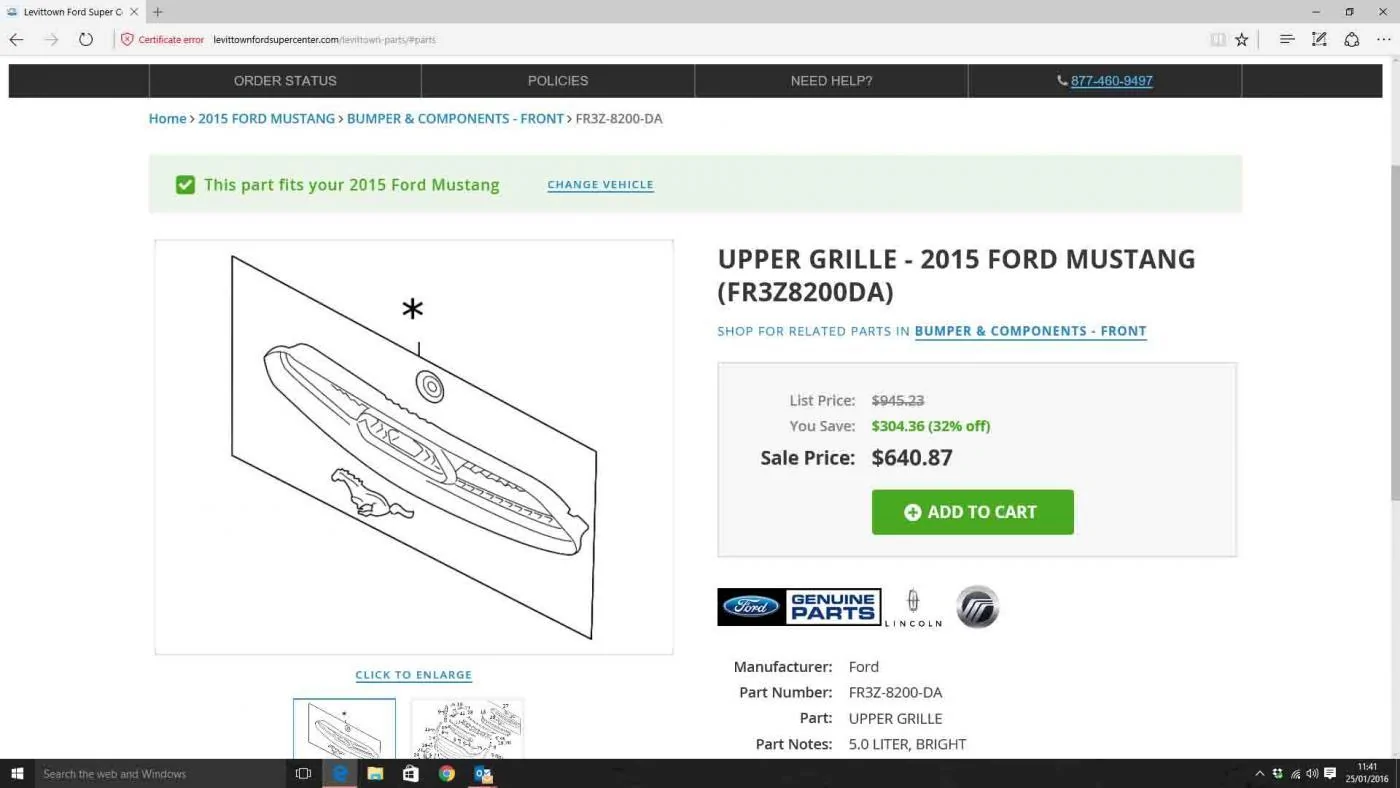Click the ADD TO CART button
The width and height of the screenshot is (1400, 788).
tap(972, 512)
